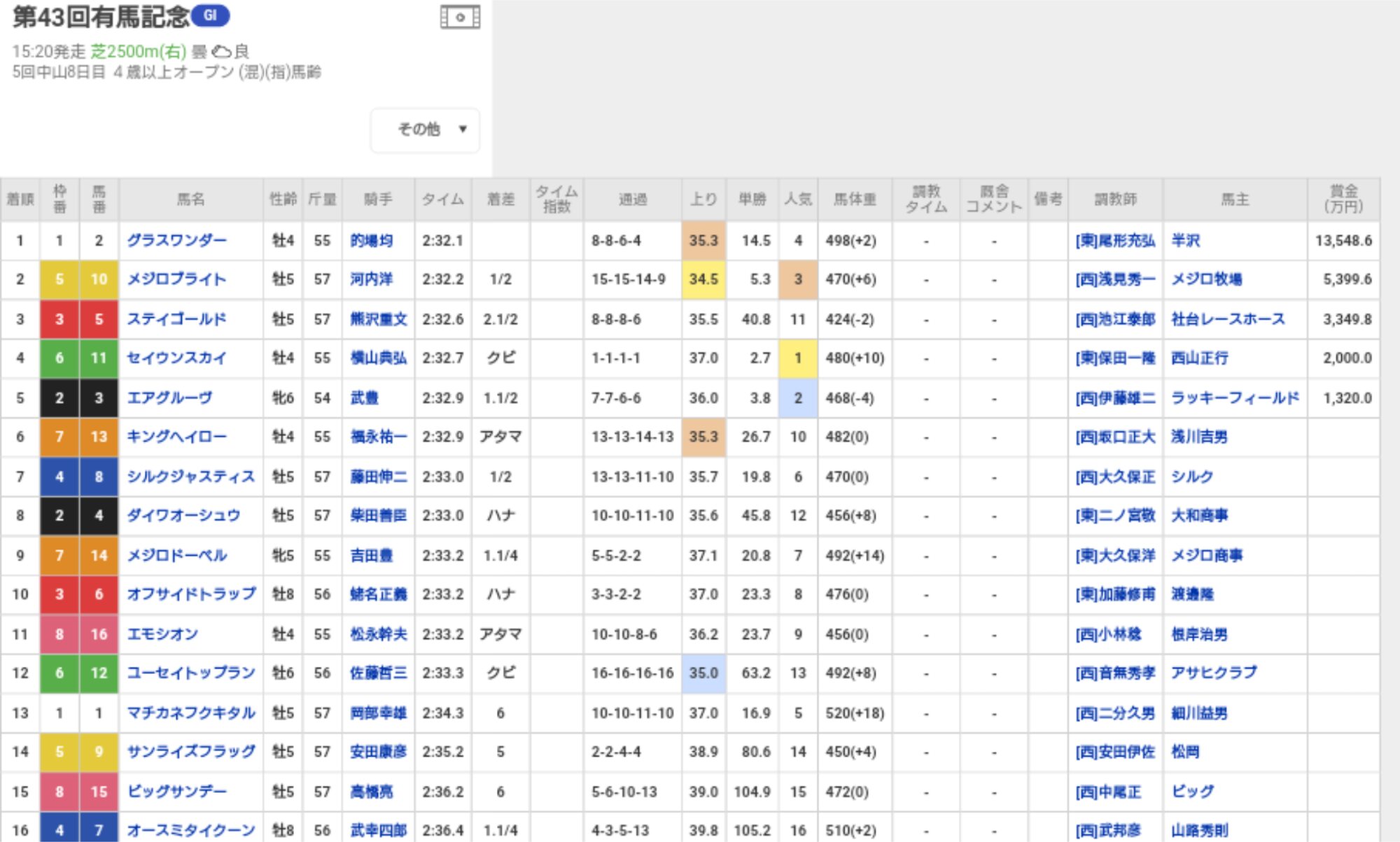Sort by タイム column header

pos(442,199)
